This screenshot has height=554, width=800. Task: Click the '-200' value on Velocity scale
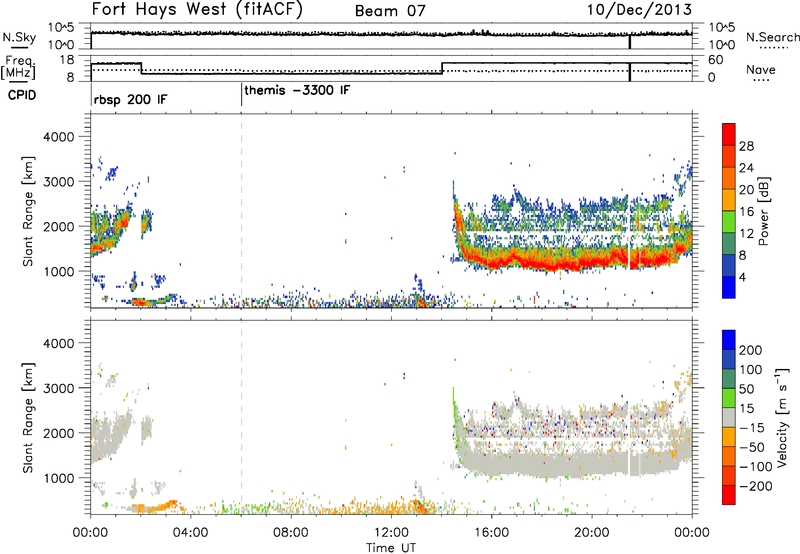tap(755, 486)
